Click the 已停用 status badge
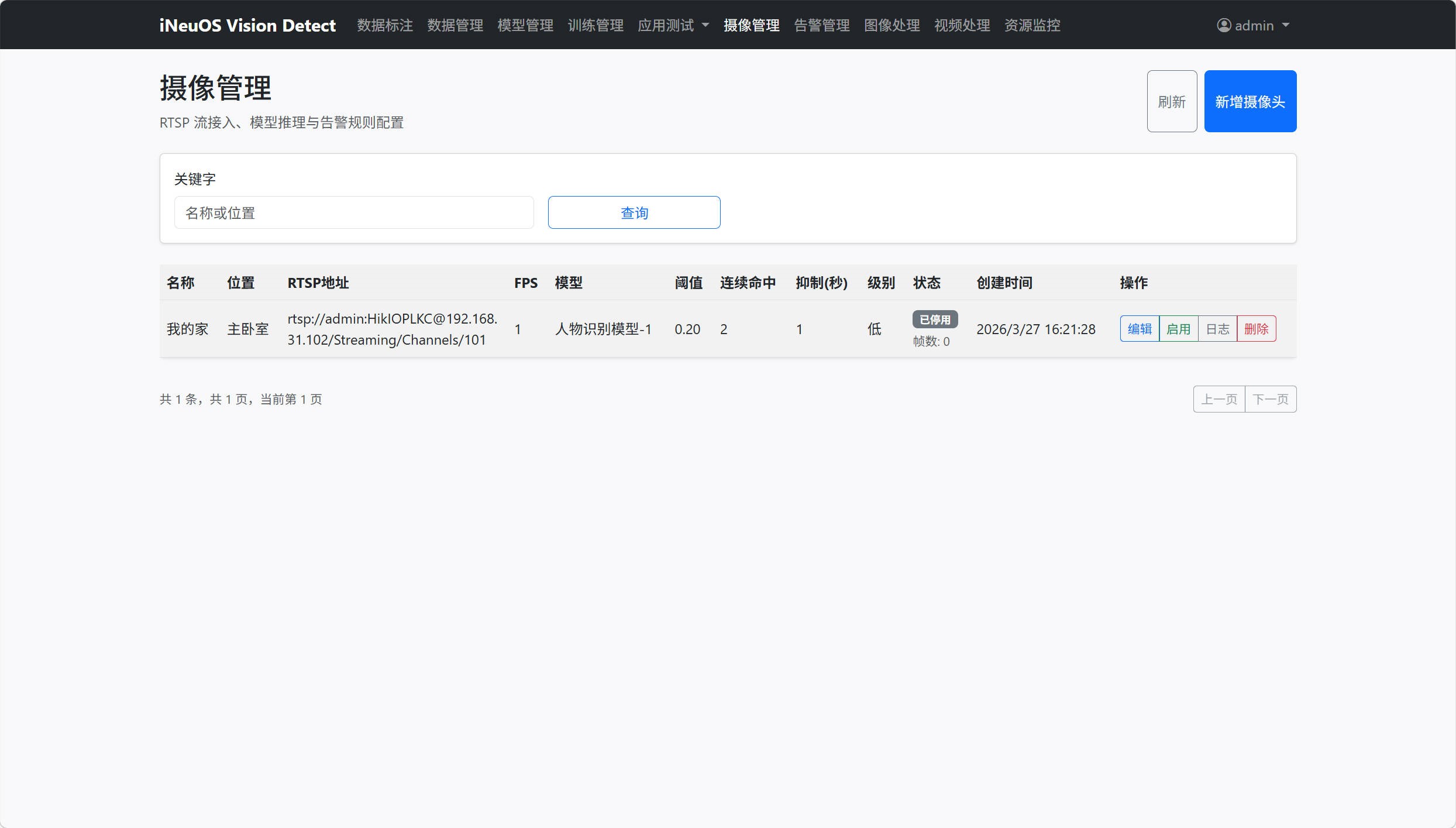This screenshot has width=1456, height=828. [935, 319]
